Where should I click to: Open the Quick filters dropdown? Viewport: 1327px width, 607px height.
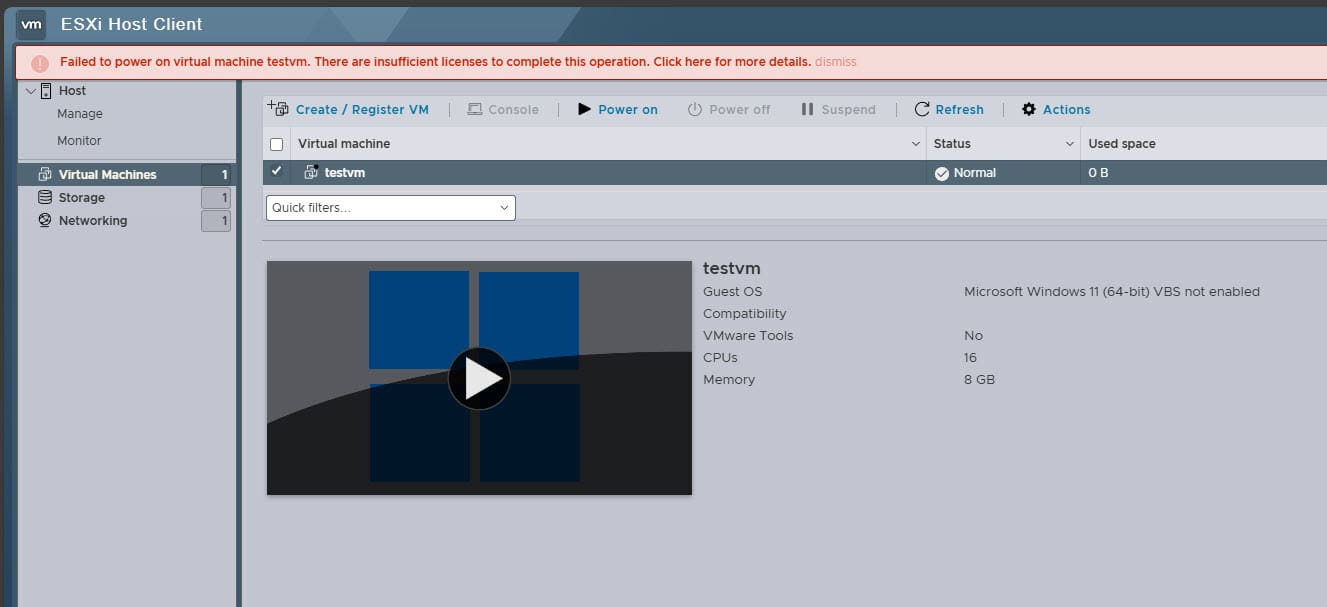[x=391, y=207]
